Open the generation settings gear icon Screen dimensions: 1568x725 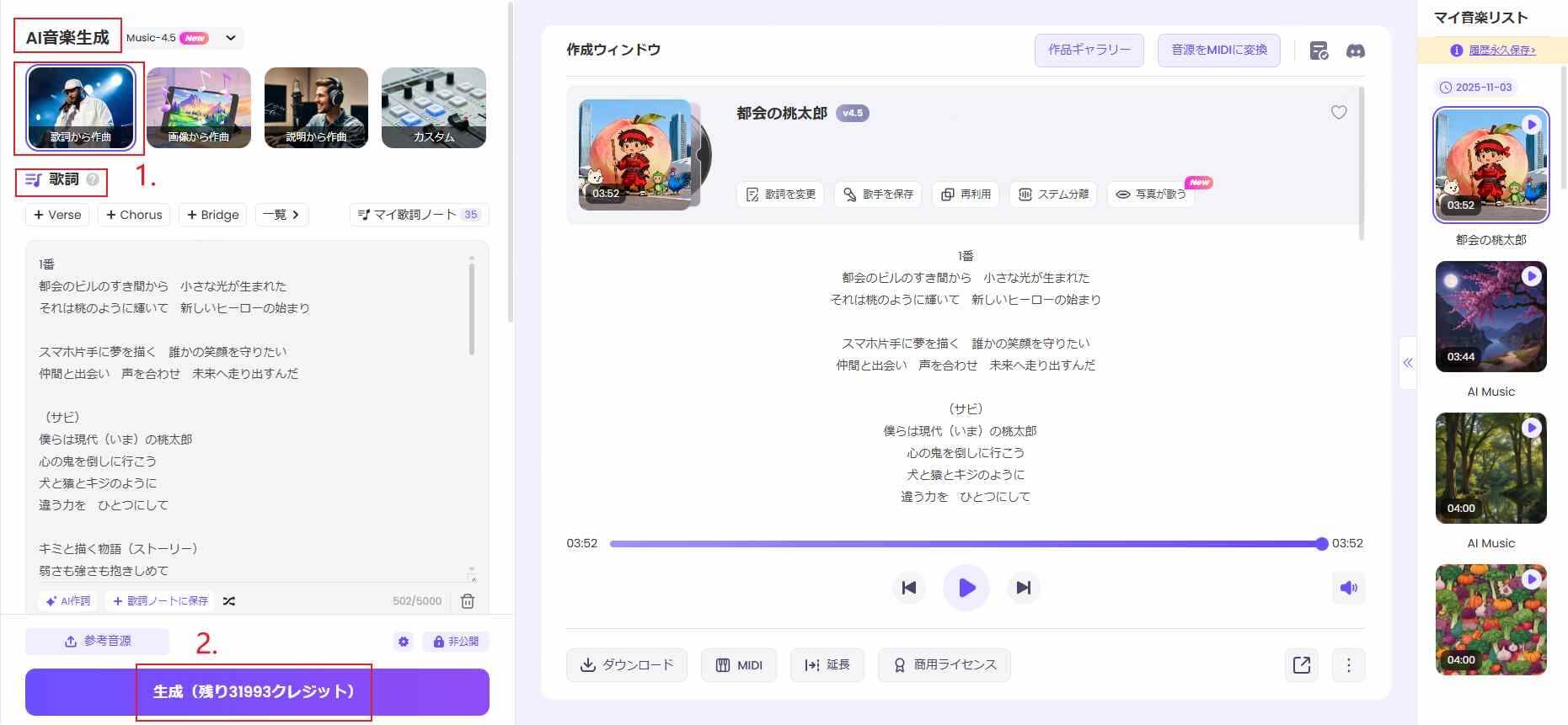[x=404, y=642]
